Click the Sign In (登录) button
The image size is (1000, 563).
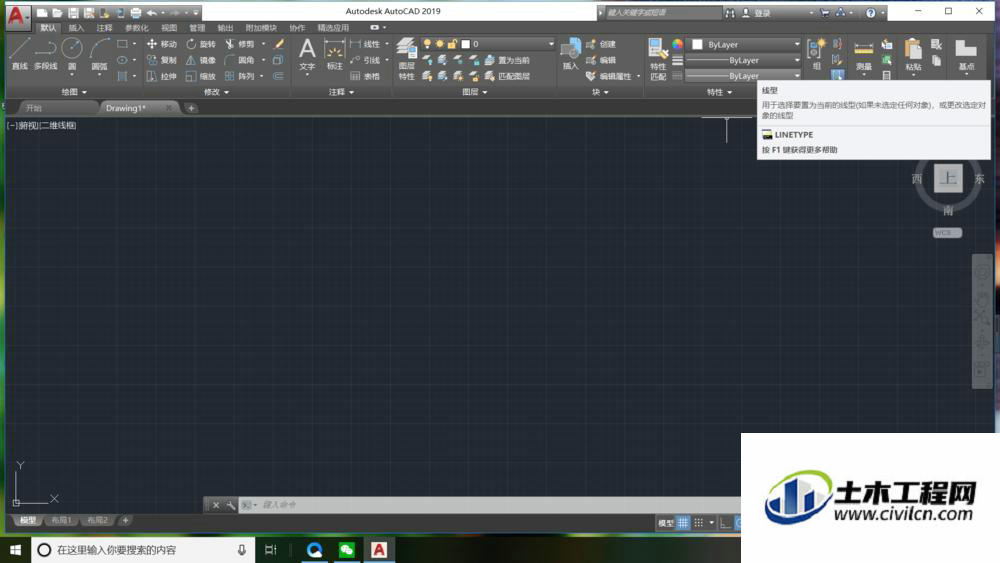pos(756,13)
